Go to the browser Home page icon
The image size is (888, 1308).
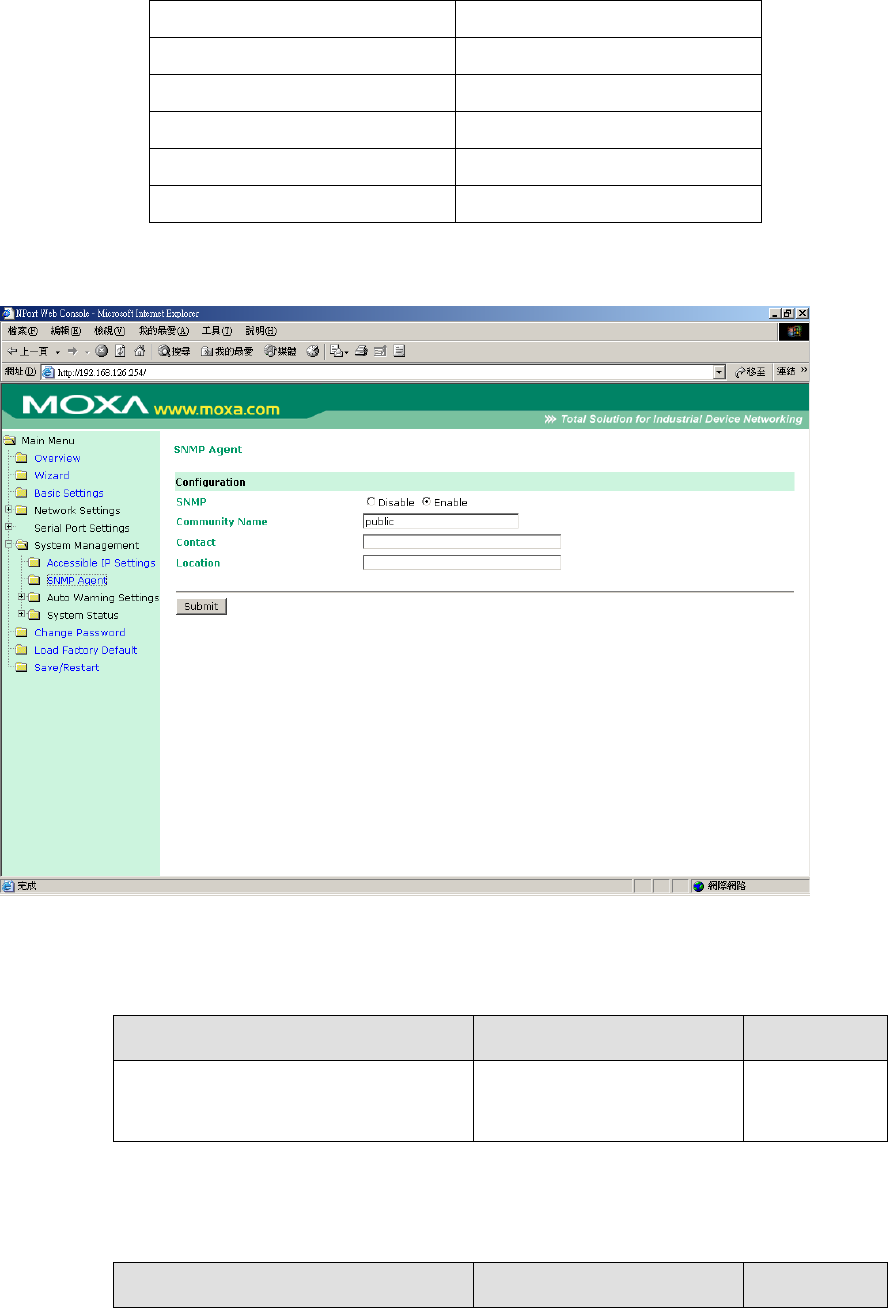(x=139, y=351)
